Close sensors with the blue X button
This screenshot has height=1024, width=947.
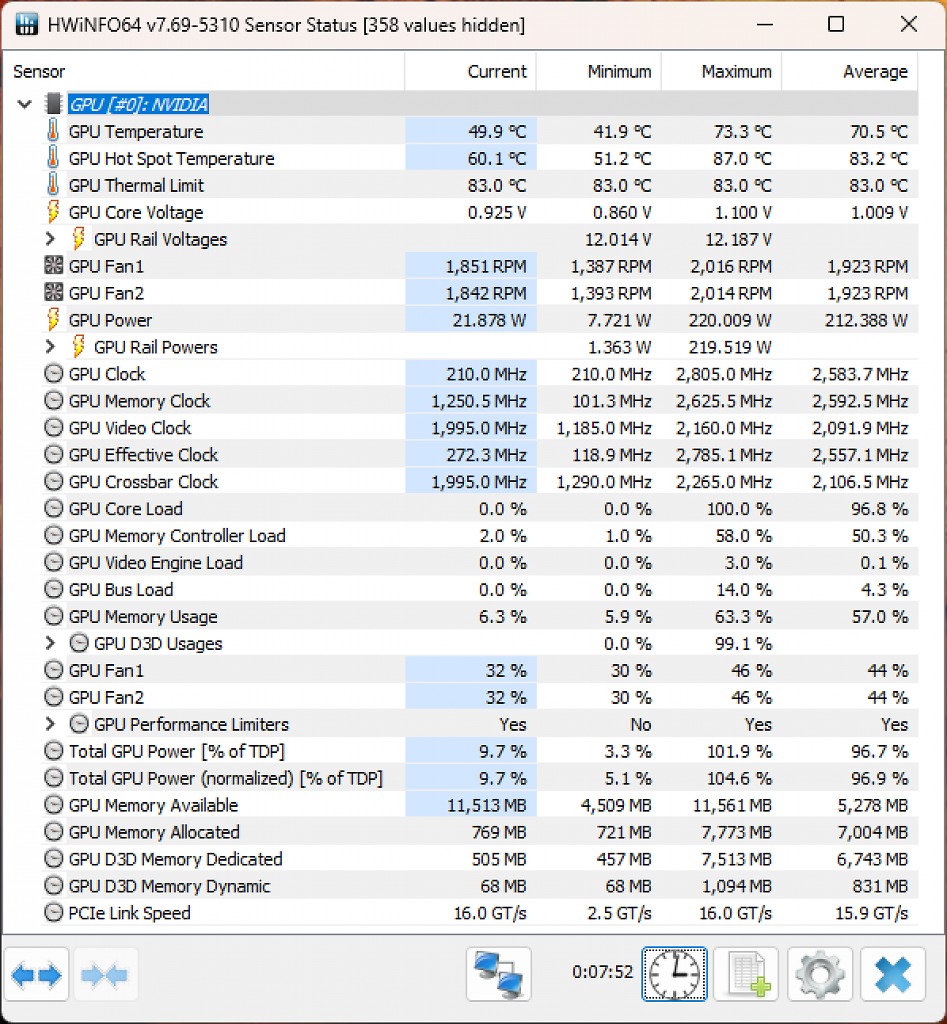click(893, 974)
